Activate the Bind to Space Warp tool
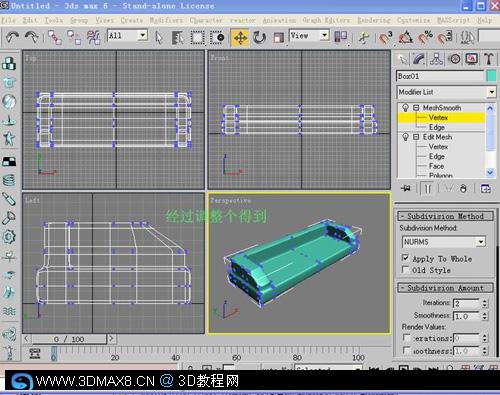 click(93, 37)
